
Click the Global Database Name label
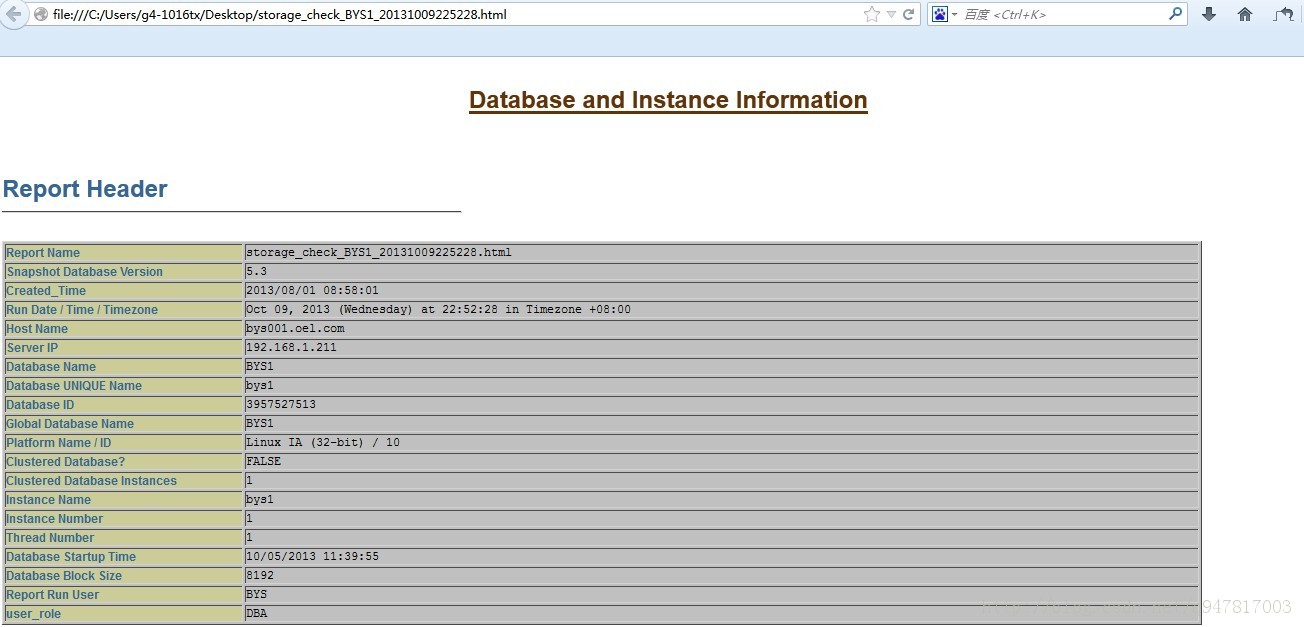(x=70, y=424)
